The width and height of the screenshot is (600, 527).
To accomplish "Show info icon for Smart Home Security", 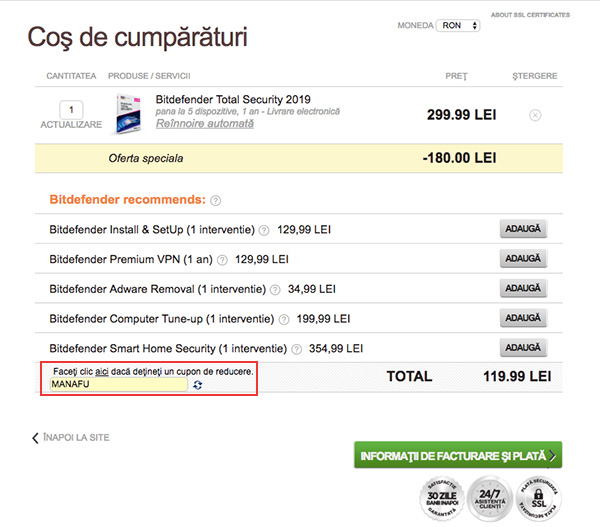I will coord(297,349).
